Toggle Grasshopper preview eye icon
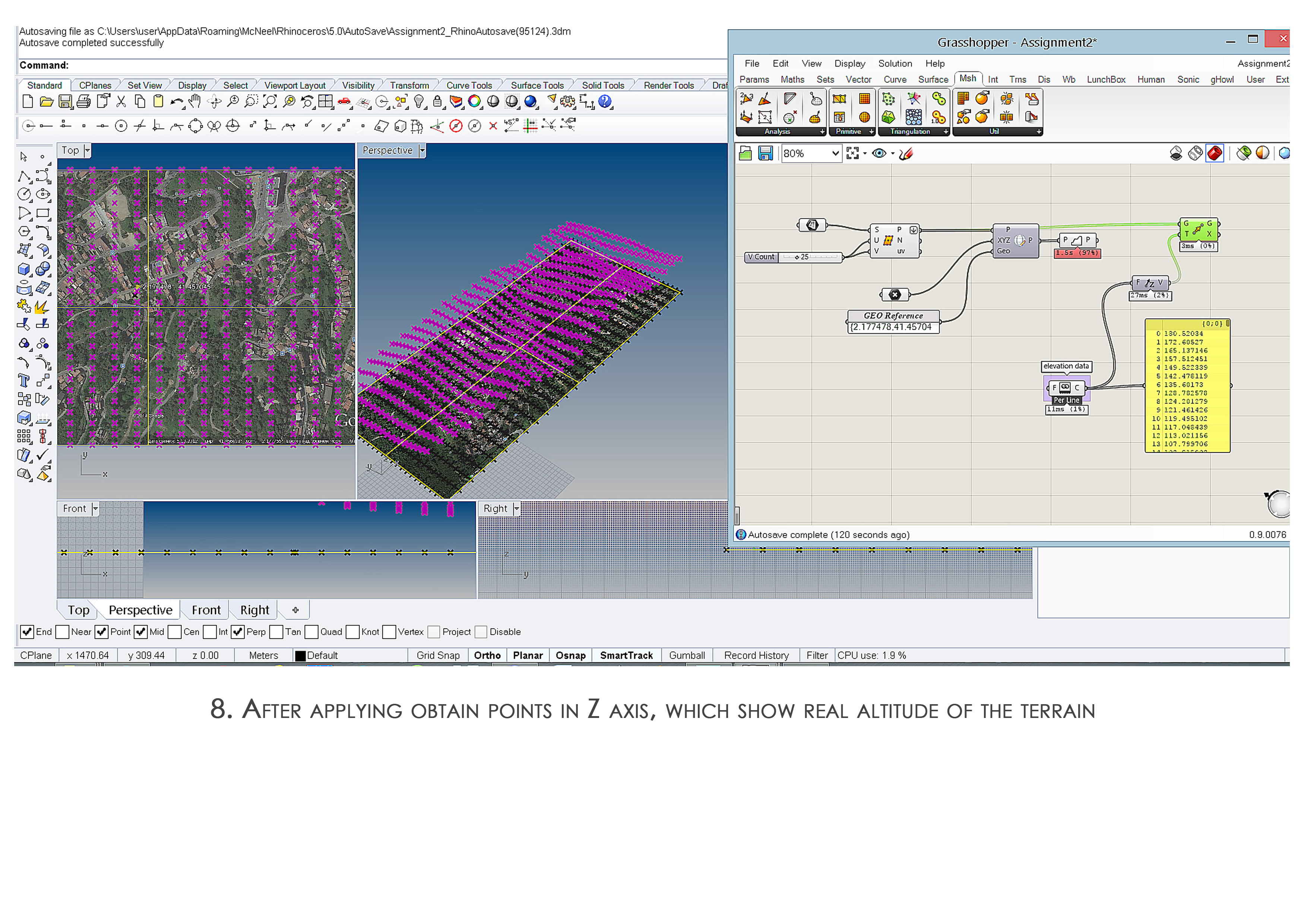1307x924 pixels. click(879, 153)
